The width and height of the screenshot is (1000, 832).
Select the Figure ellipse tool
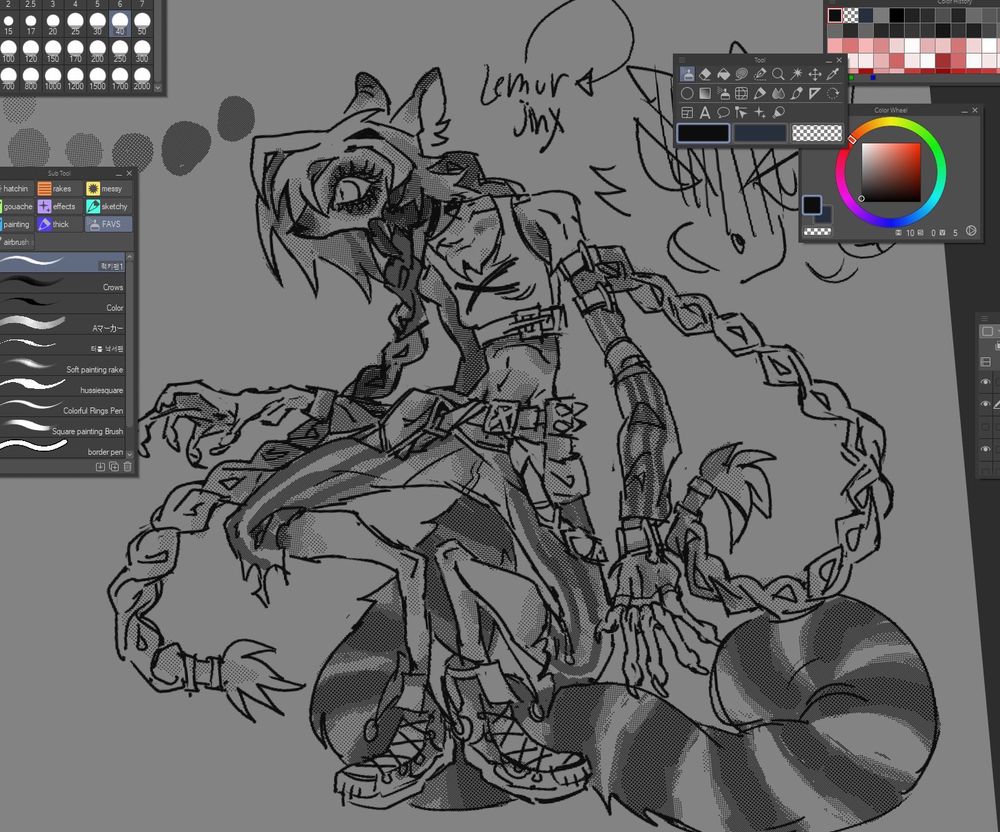tap(687, 94)
